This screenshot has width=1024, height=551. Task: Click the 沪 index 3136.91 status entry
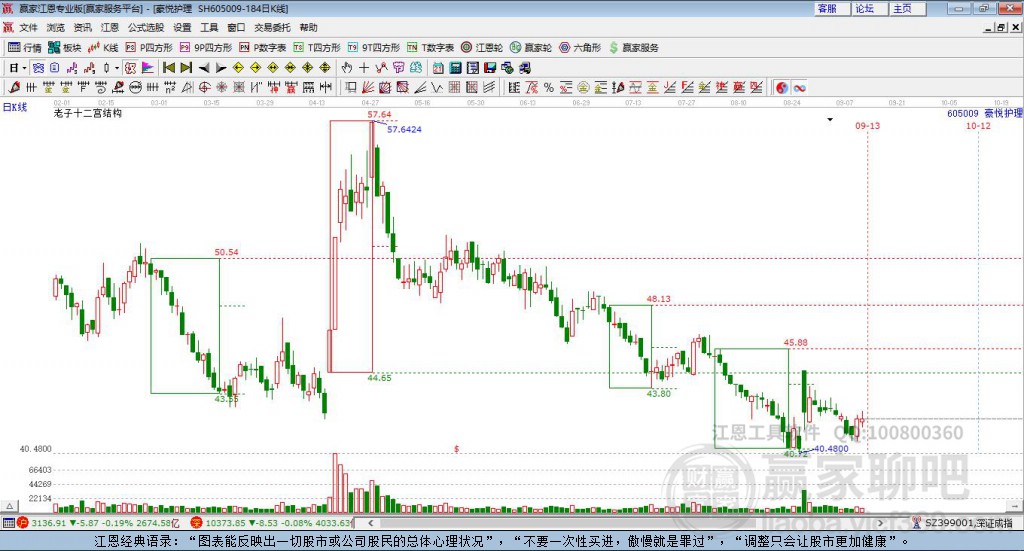click(x=98, y=523)
